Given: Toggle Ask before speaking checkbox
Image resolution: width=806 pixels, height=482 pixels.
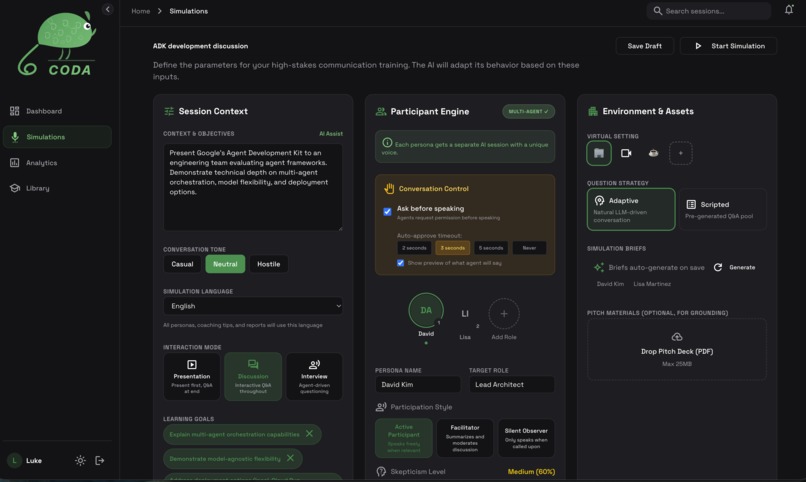Looking at the screenshot, I should pos(387,211).
